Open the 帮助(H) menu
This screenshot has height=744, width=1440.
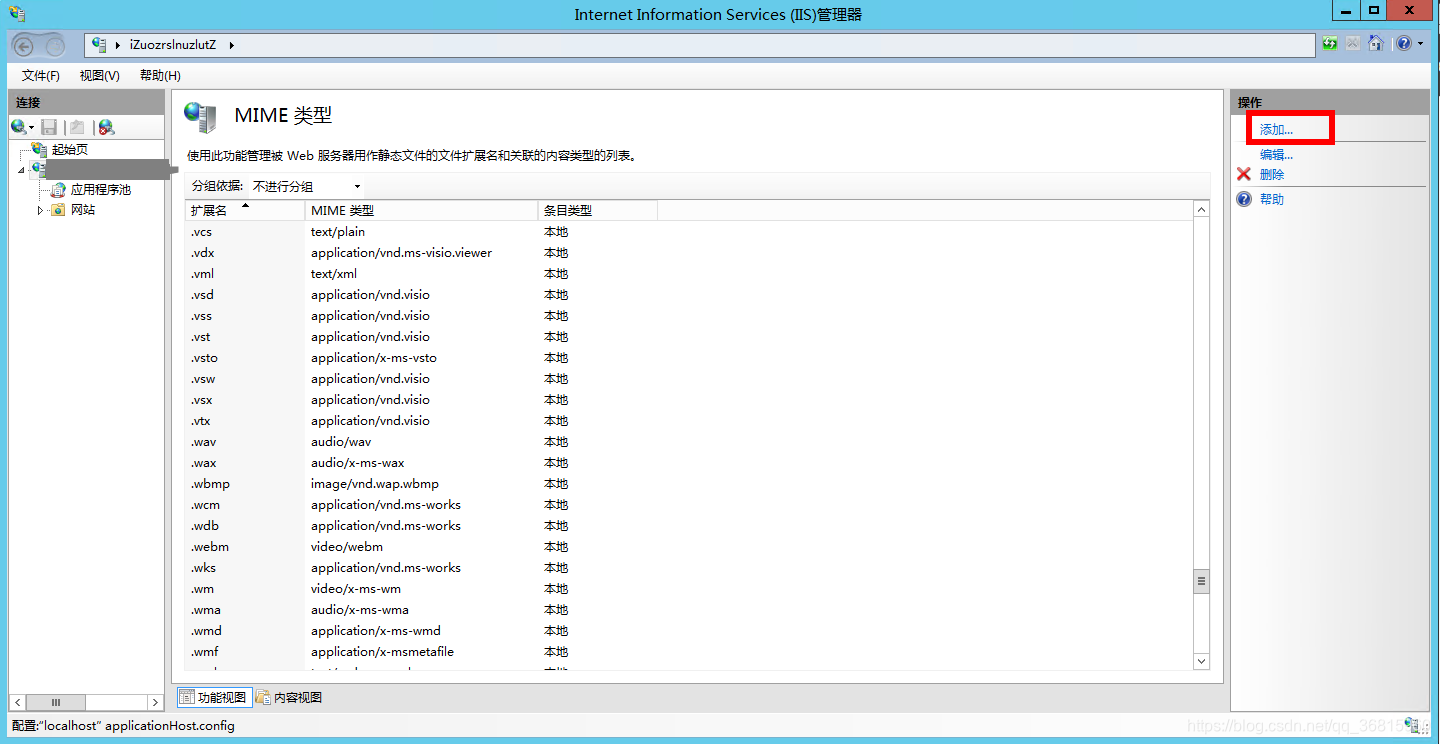(160, 76)
